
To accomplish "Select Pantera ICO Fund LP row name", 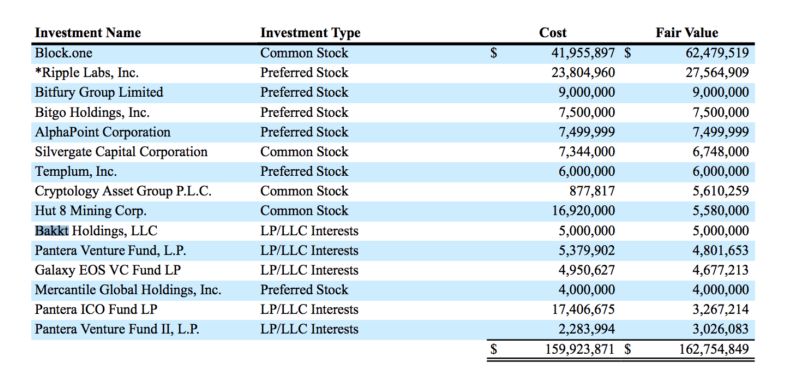I will pos(96,310).
